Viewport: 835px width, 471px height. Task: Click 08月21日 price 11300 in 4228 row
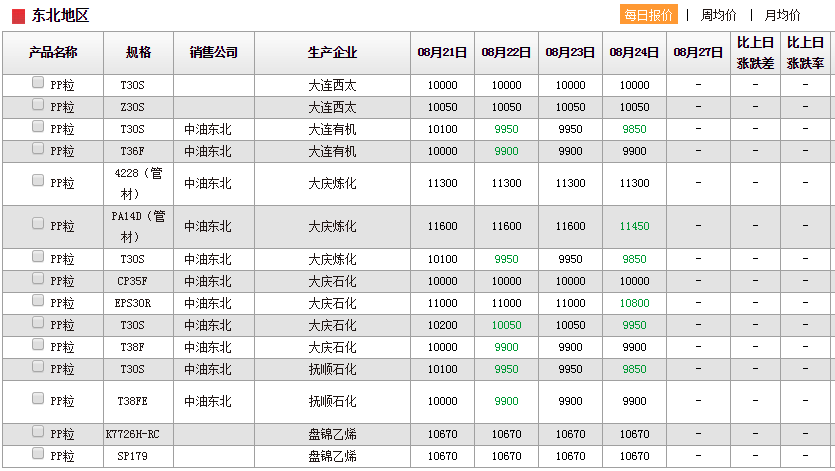pyautogui.click(x=443, y=183)
